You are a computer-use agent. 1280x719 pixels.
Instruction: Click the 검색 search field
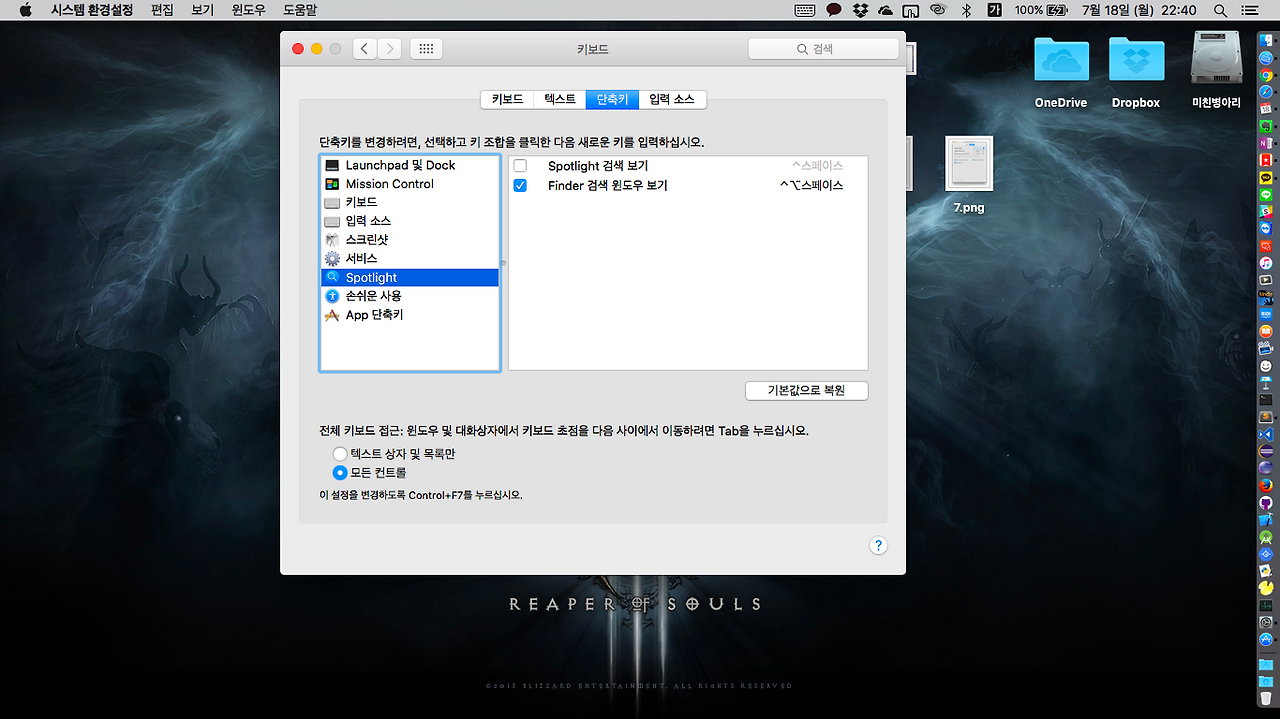coord(823,48)
